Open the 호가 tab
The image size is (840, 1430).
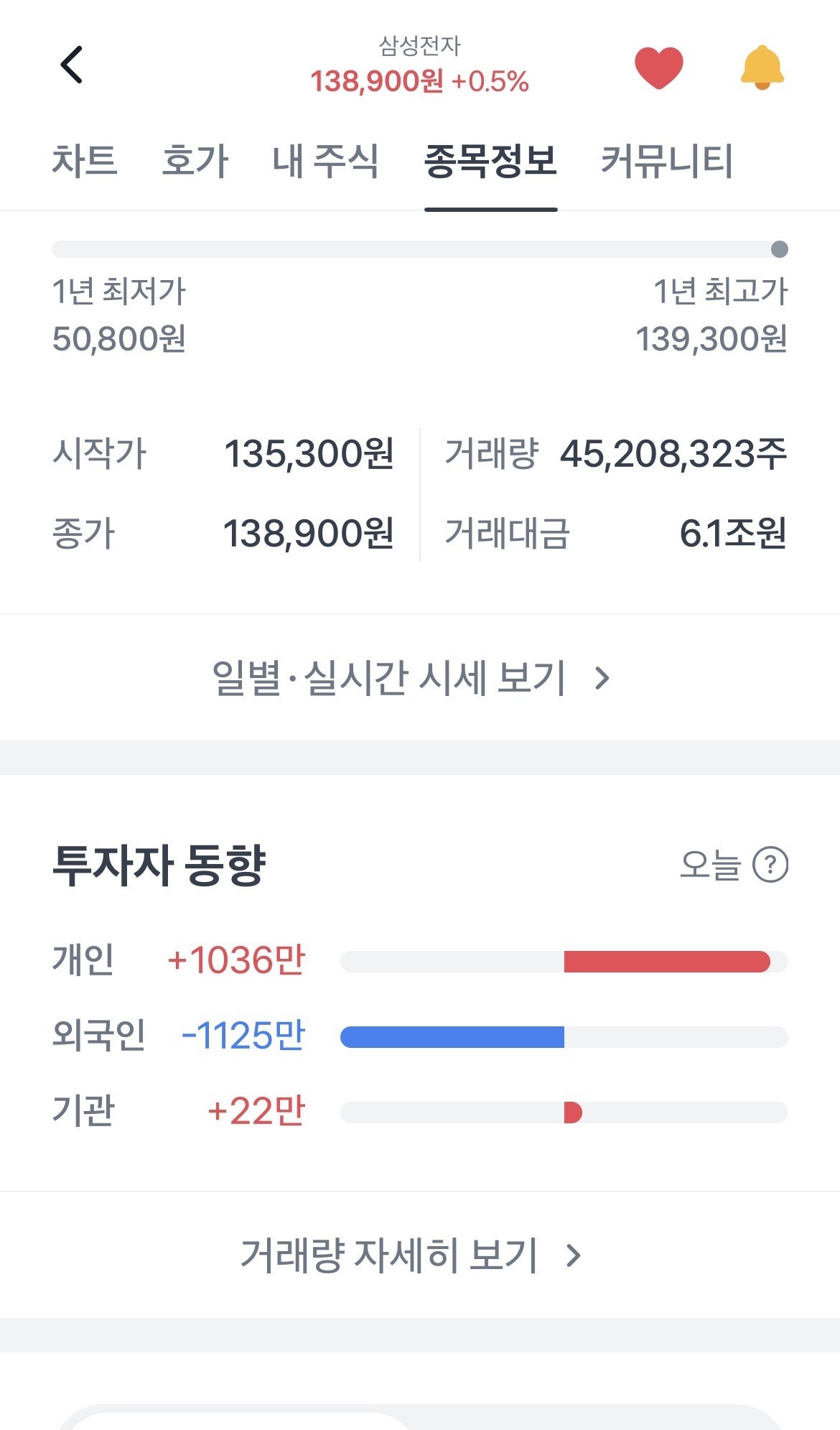click(195, 160)
